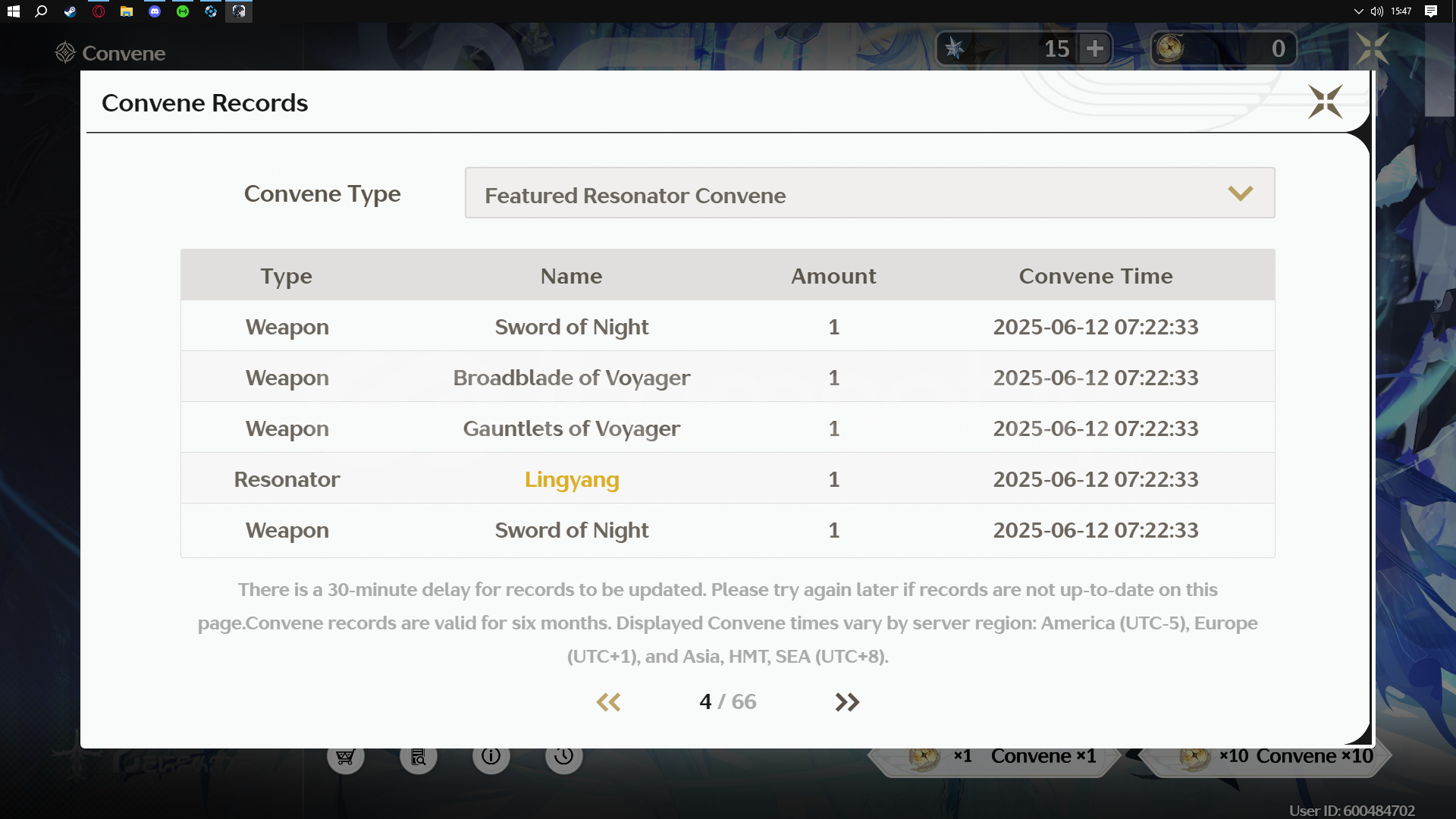This screenshot has height=819, width=1456.
Task: Click the Convene logo icon
Action: [65, 52]
